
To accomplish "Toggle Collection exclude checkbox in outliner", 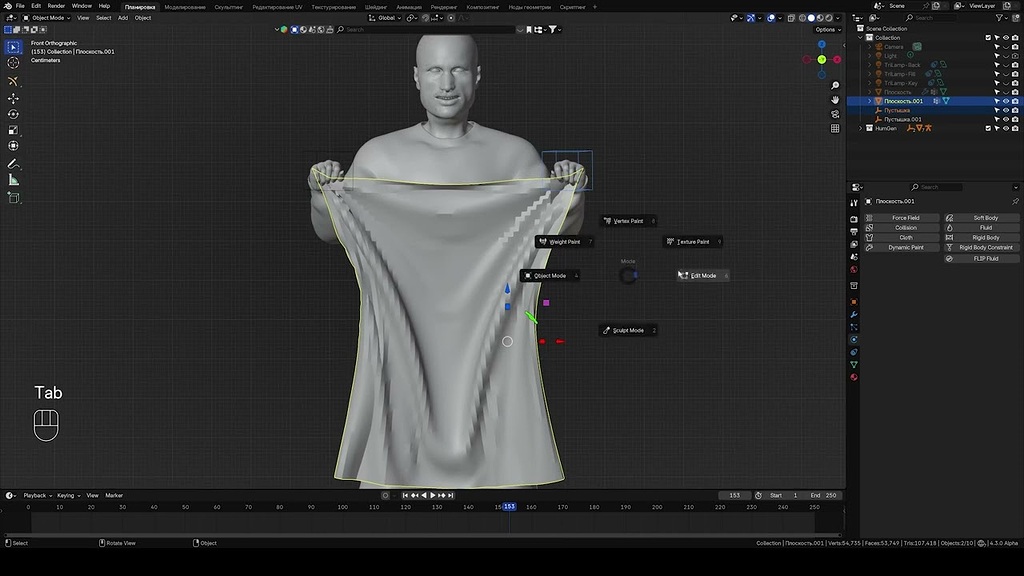I will [x=988, y=38].
